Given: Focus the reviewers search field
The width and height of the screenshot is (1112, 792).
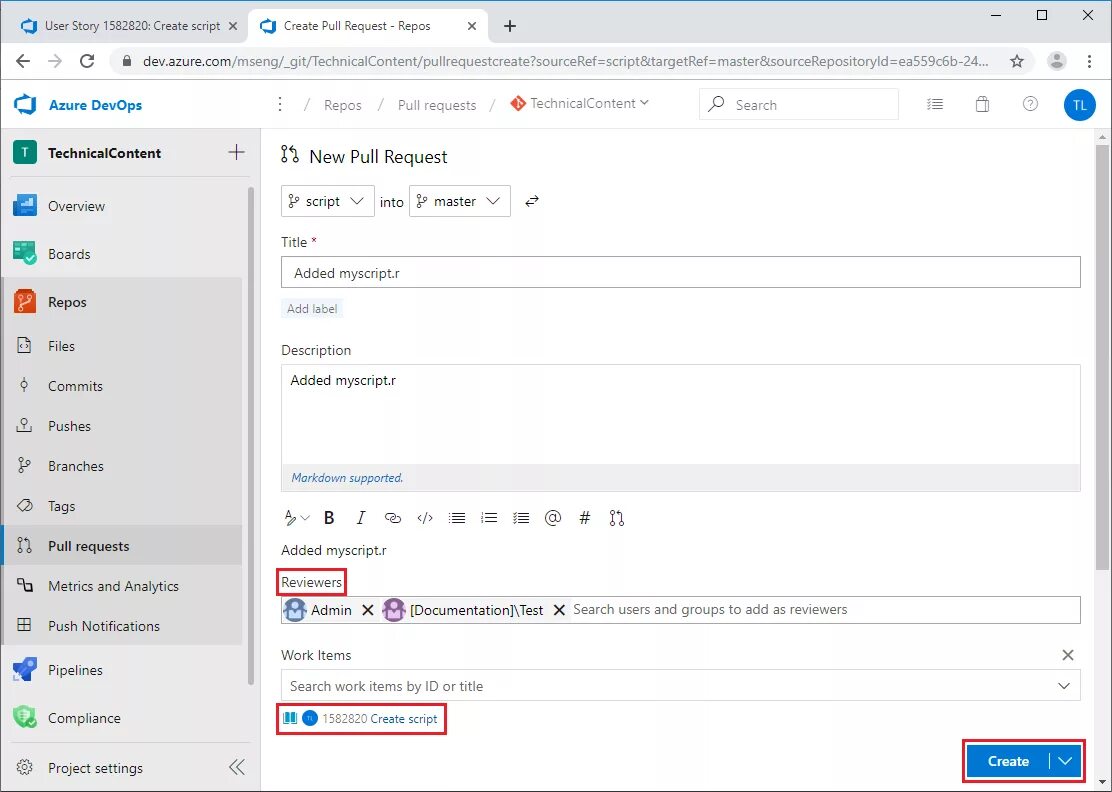Looking at the screenshot, I should 824,610.
